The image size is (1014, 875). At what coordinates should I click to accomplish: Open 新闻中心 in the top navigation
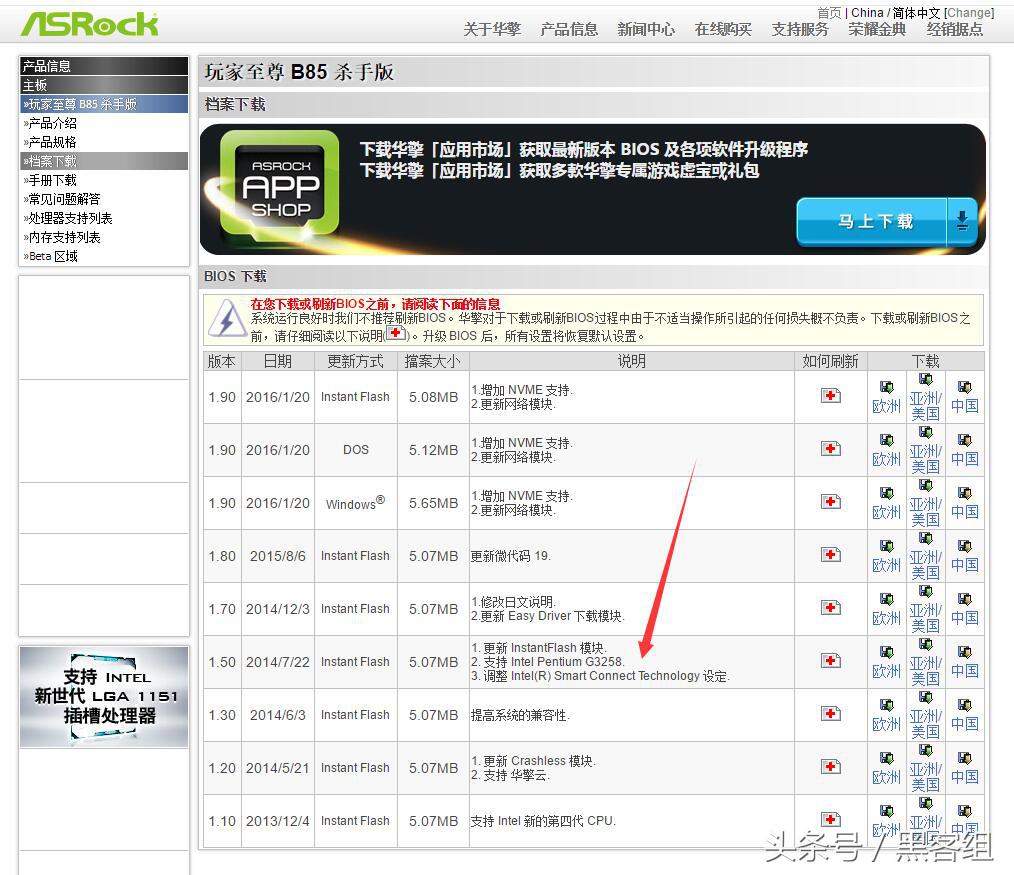click(x=646, y=29)
